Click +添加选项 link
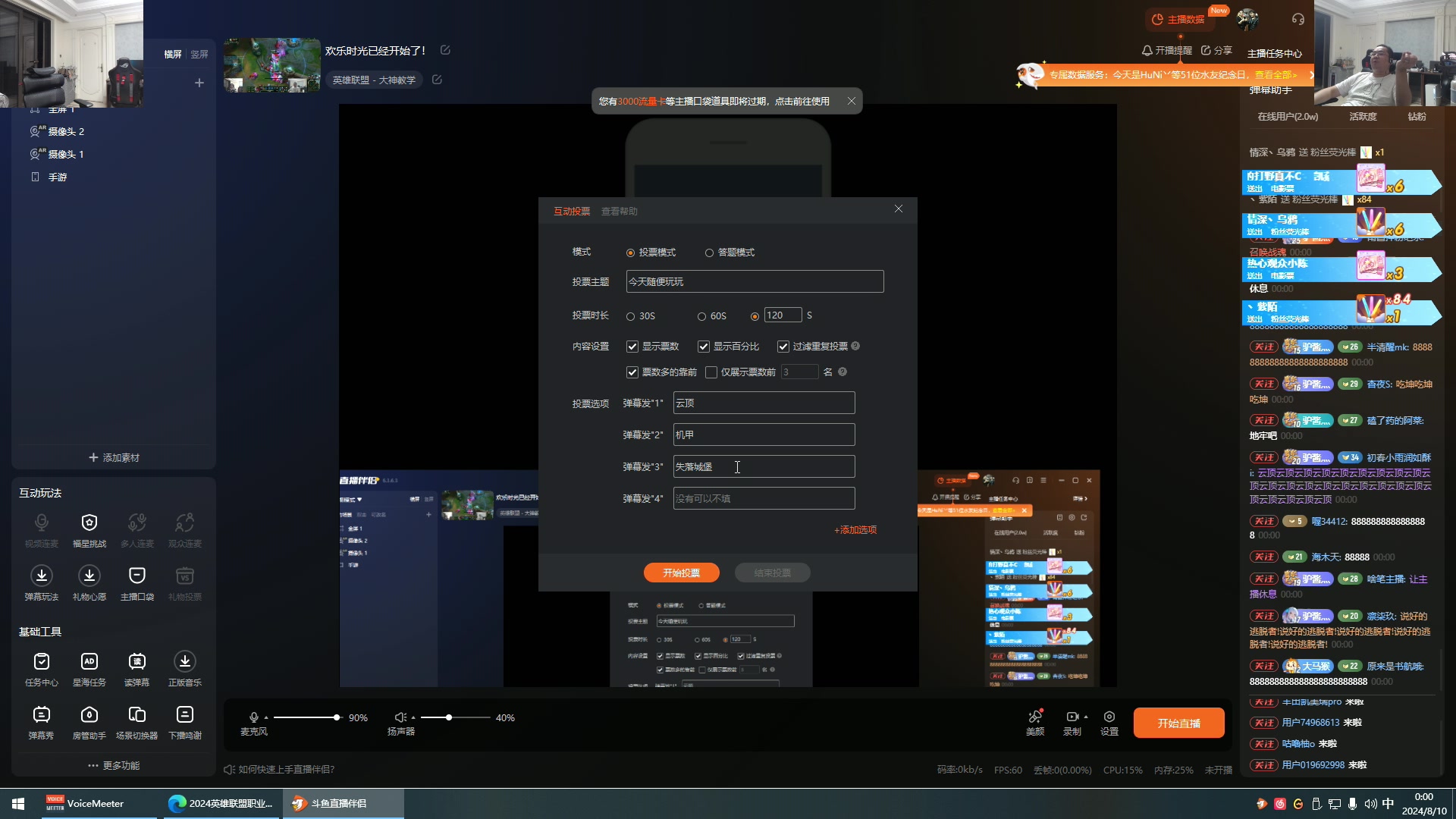 [x=855, y=530]
